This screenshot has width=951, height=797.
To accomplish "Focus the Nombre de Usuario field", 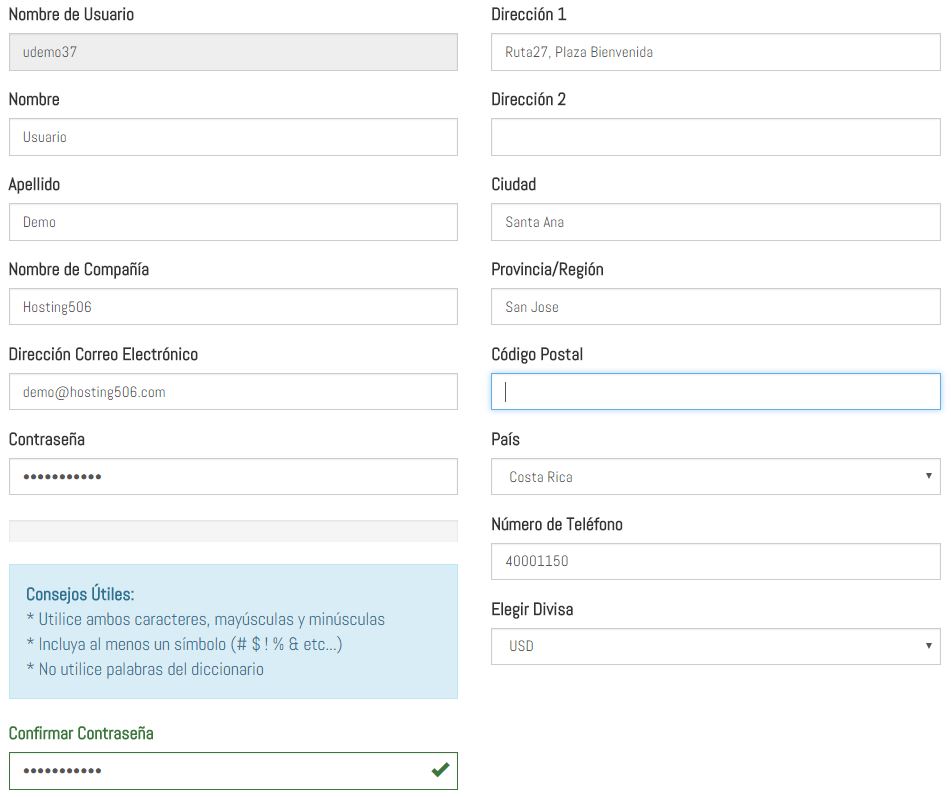I will point(233,52).
